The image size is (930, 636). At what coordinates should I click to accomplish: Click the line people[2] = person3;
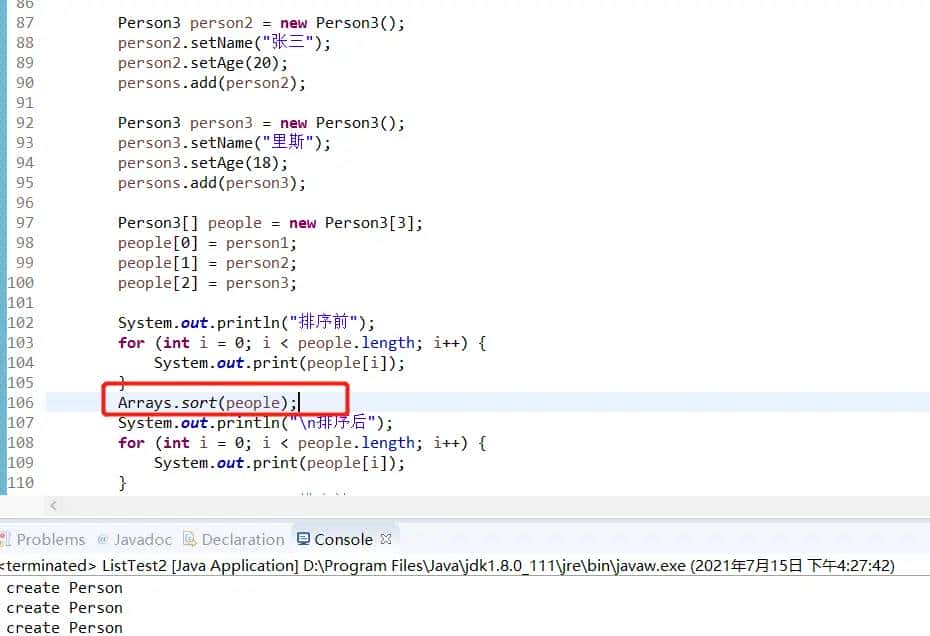point(207,282)
